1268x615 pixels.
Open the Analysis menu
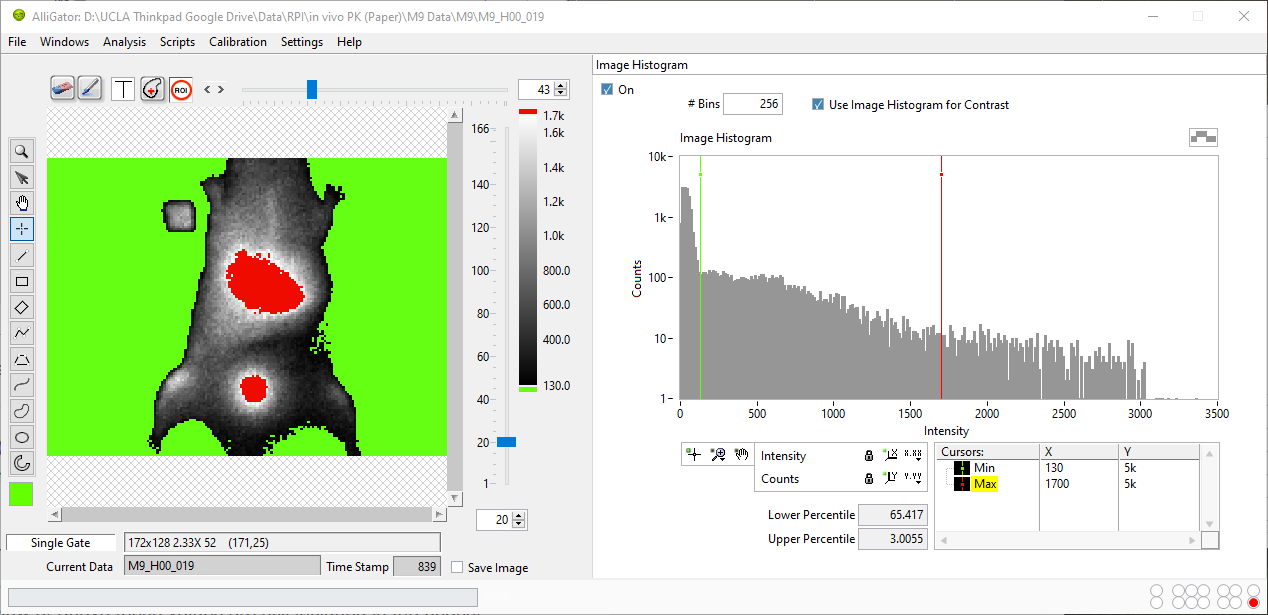coord(124,42)
